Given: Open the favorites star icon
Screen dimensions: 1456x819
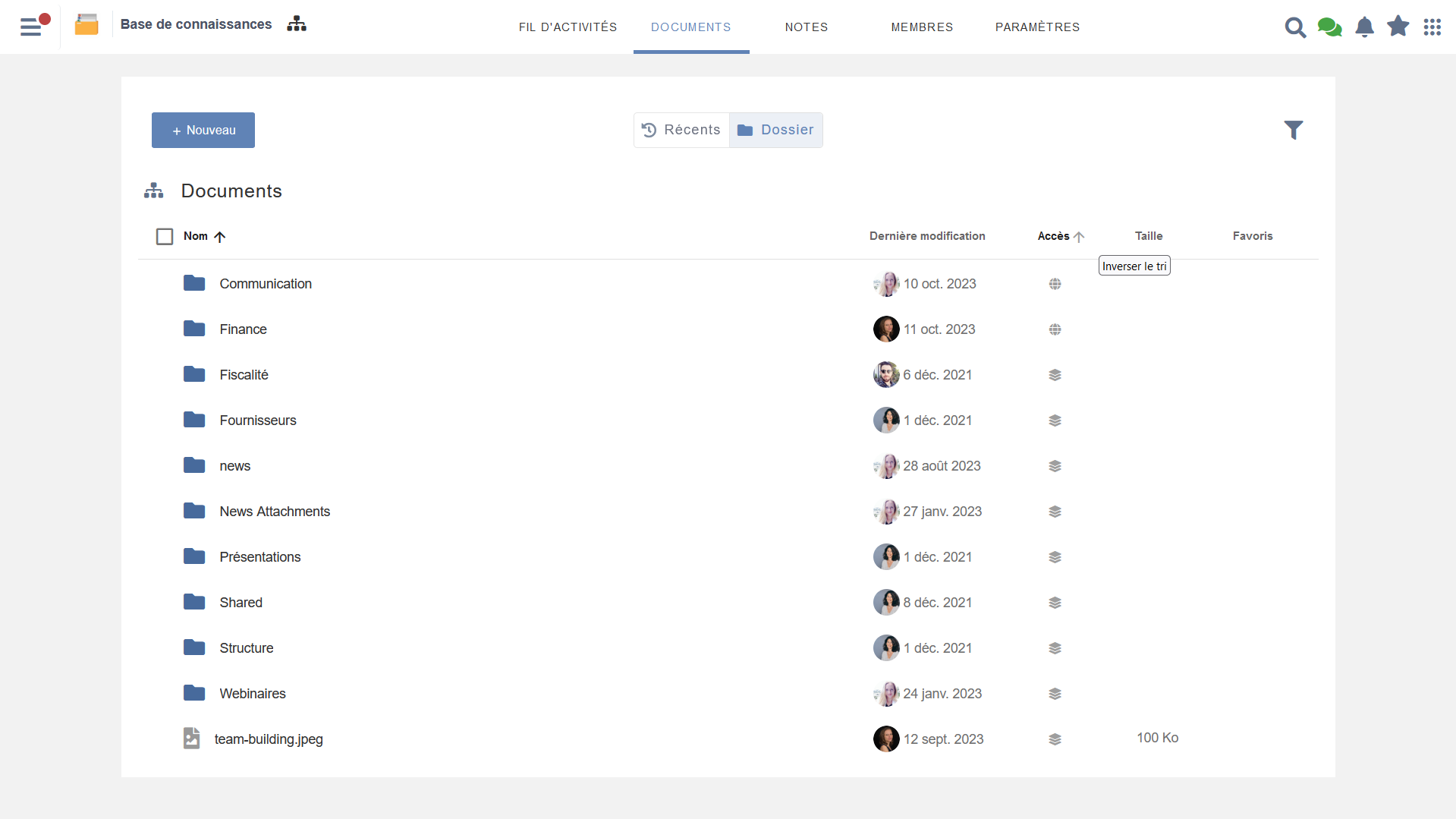Looking at the screenshot, I should (1398, 27).
